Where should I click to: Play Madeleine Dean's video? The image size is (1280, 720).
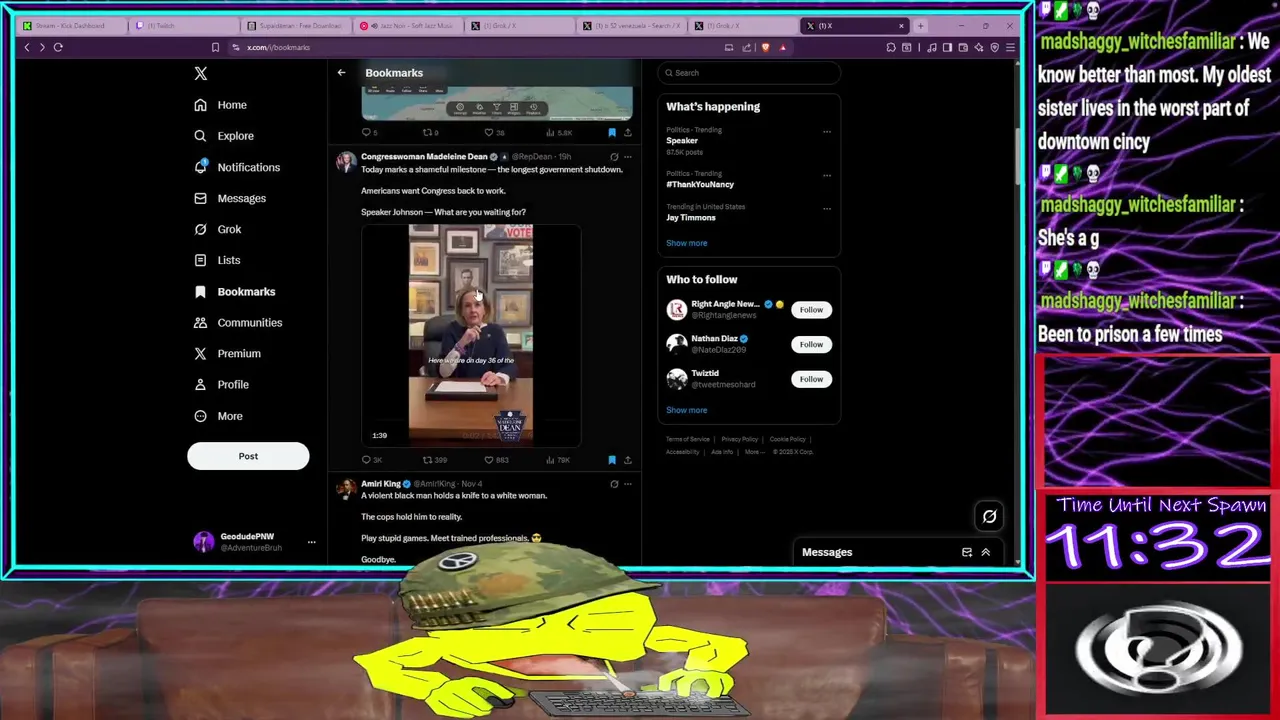click(471, 335)
